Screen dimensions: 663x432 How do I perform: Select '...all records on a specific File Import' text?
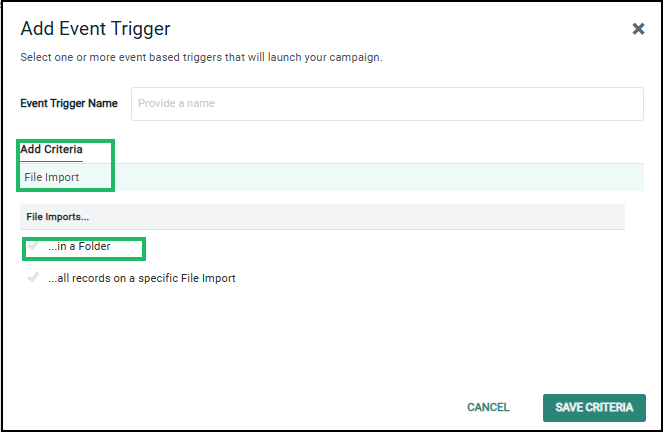(142, 278)
